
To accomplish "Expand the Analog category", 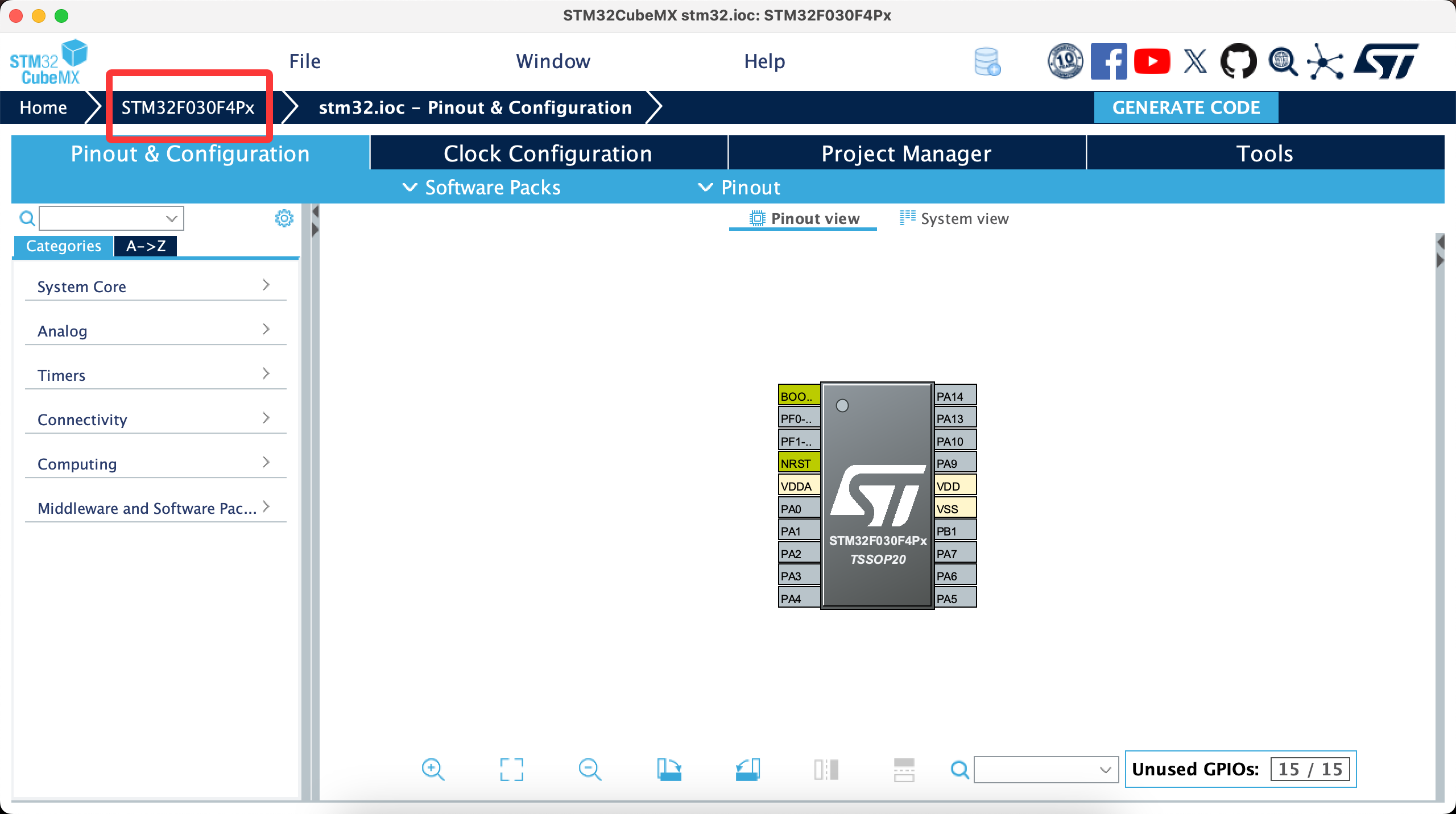I will coord(155,331).
